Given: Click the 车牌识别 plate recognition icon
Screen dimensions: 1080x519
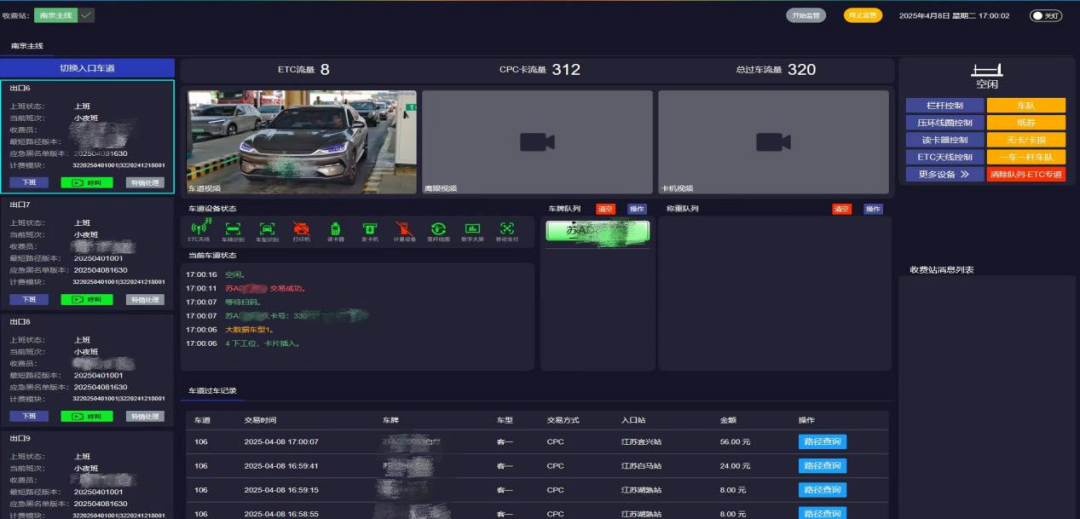Looking at the screenshot, I should 233,230.
